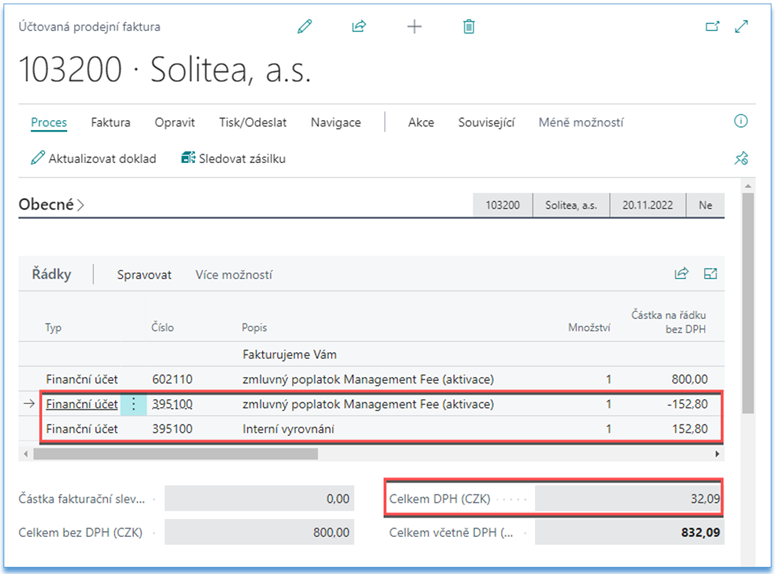Click the trash delete icon

[469, 27]
